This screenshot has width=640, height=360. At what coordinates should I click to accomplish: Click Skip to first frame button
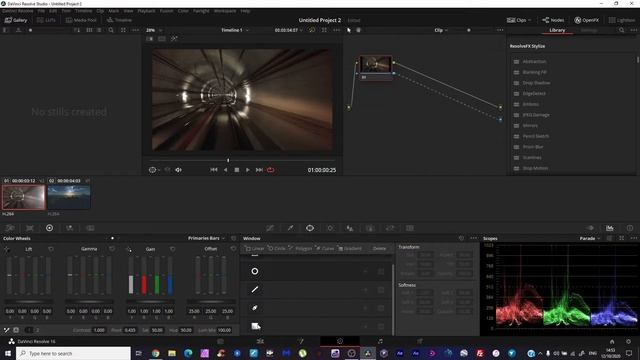point(213,170)
